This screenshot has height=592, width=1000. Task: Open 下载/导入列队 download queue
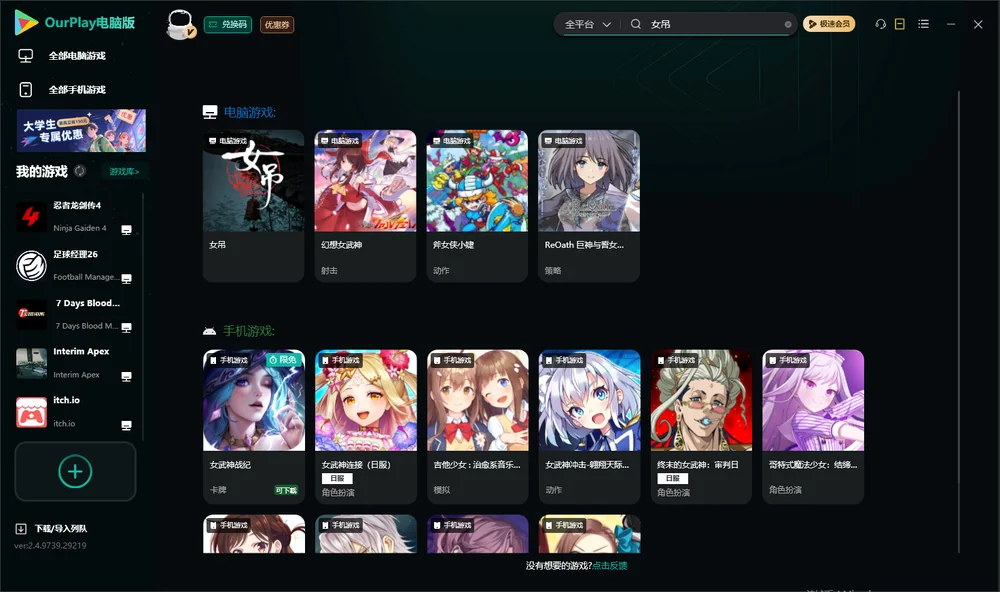click(x=61, y=528)
